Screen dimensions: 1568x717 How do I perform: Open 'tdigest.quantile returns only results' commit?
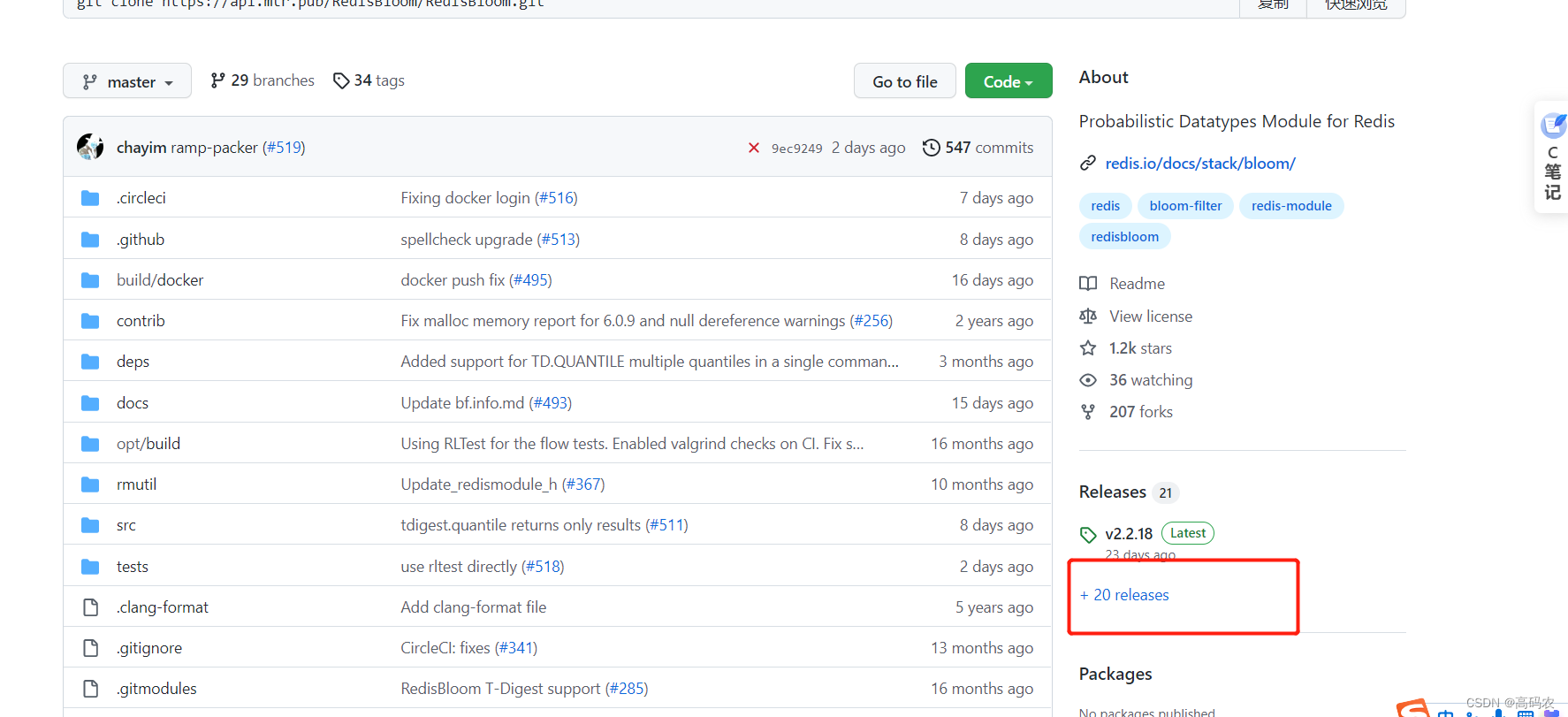point(521,525)
